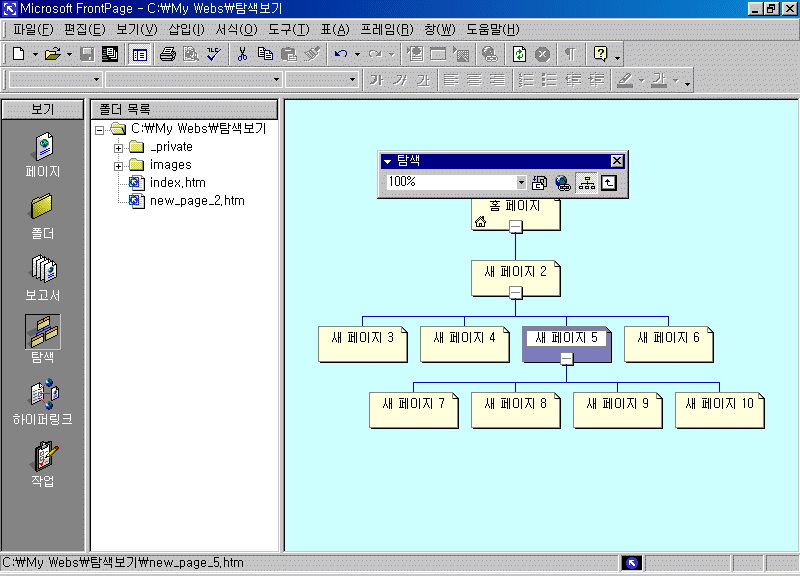Open the Style combo box
Viewport: 800px width, 576px height.
pos(55,80)
